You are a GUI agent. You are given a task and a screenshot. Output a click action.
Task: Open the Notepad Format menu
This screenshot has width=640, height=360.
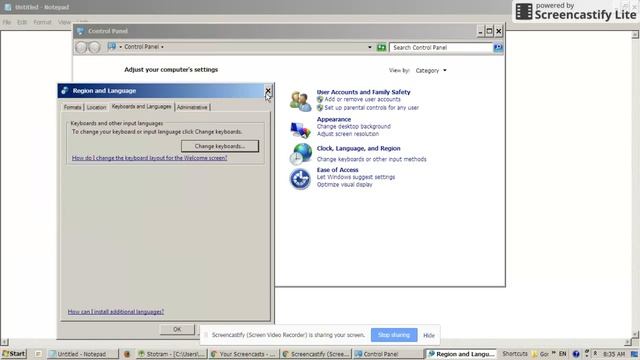[x=42, y=22]
